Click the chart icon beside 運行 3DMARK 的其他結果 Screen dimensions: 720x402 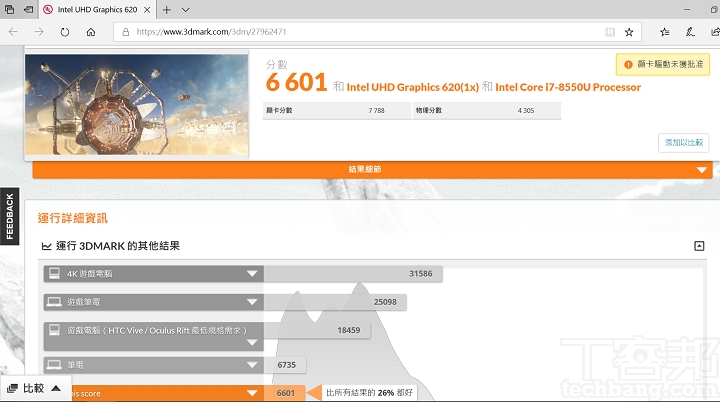pos(46,246)
